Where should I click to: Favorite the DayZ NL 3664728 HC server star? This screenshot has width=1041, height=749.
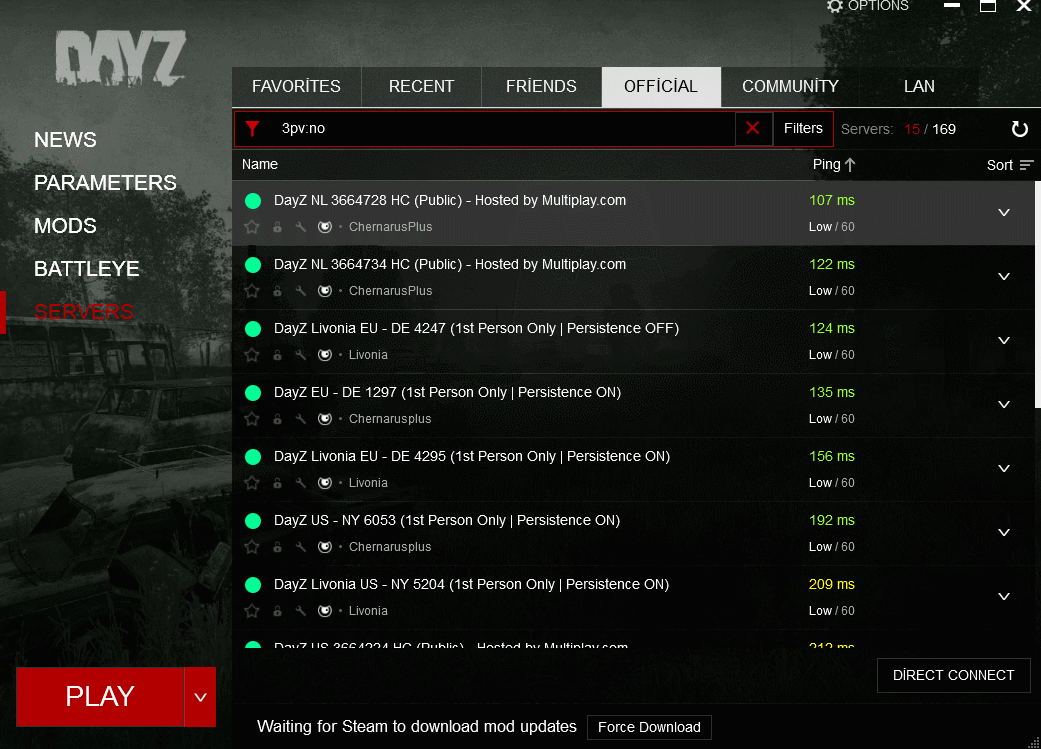pyautogui.click(x=252, y=227)
